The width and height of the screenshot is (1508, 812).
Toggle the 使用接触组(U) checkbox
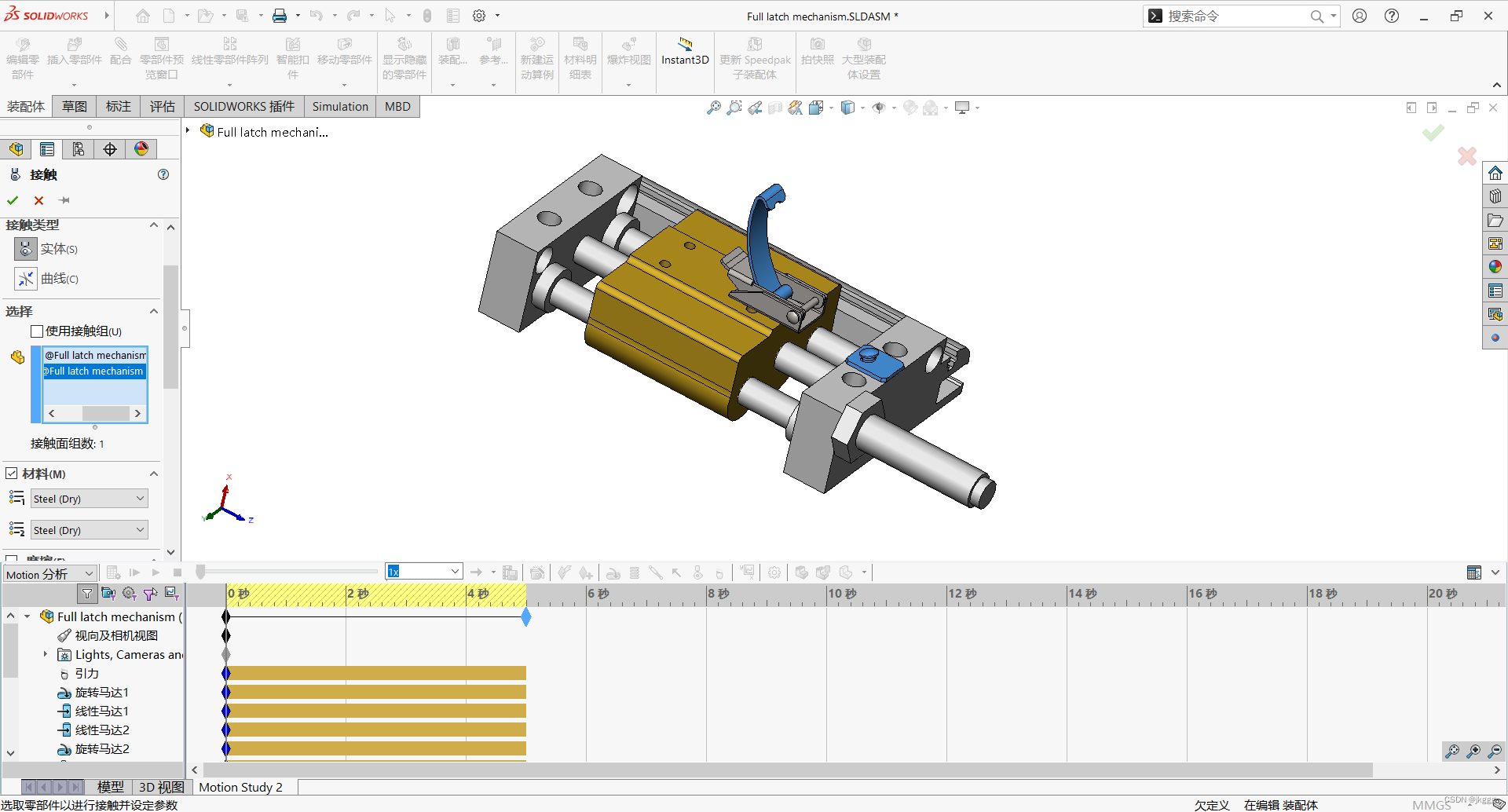pyautogui.click(x=37, y=331)
